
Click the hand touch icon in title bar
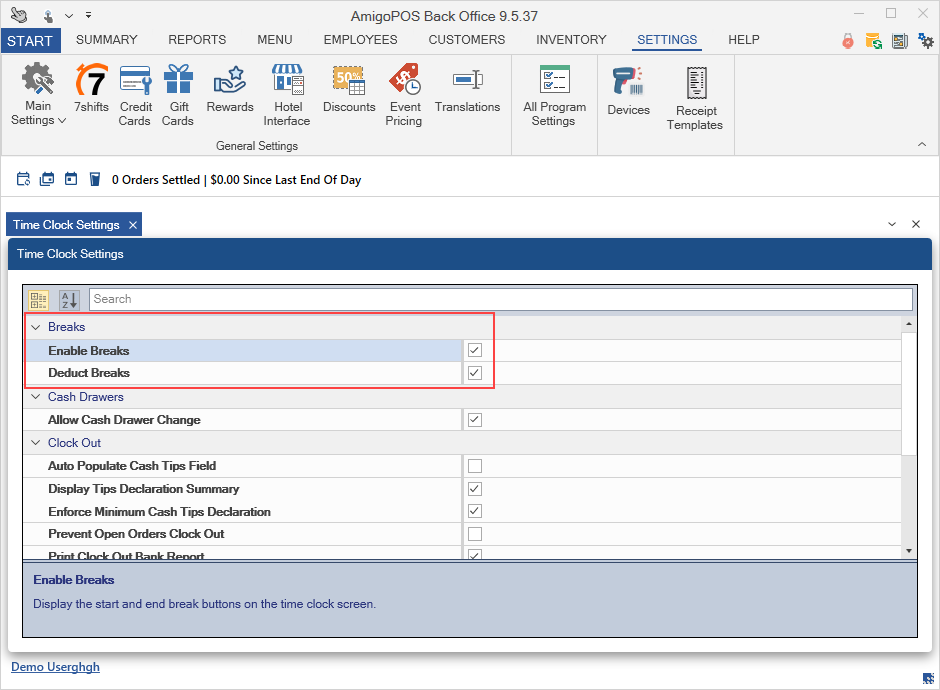48,16
